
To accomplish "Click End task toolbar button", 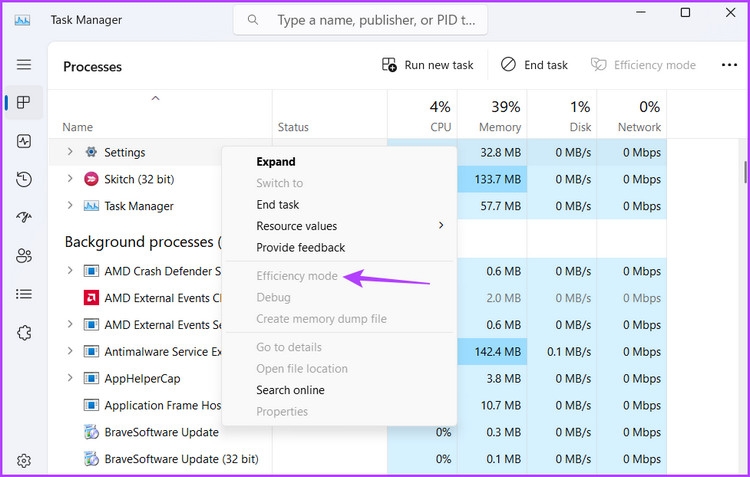I will [534, 65].
